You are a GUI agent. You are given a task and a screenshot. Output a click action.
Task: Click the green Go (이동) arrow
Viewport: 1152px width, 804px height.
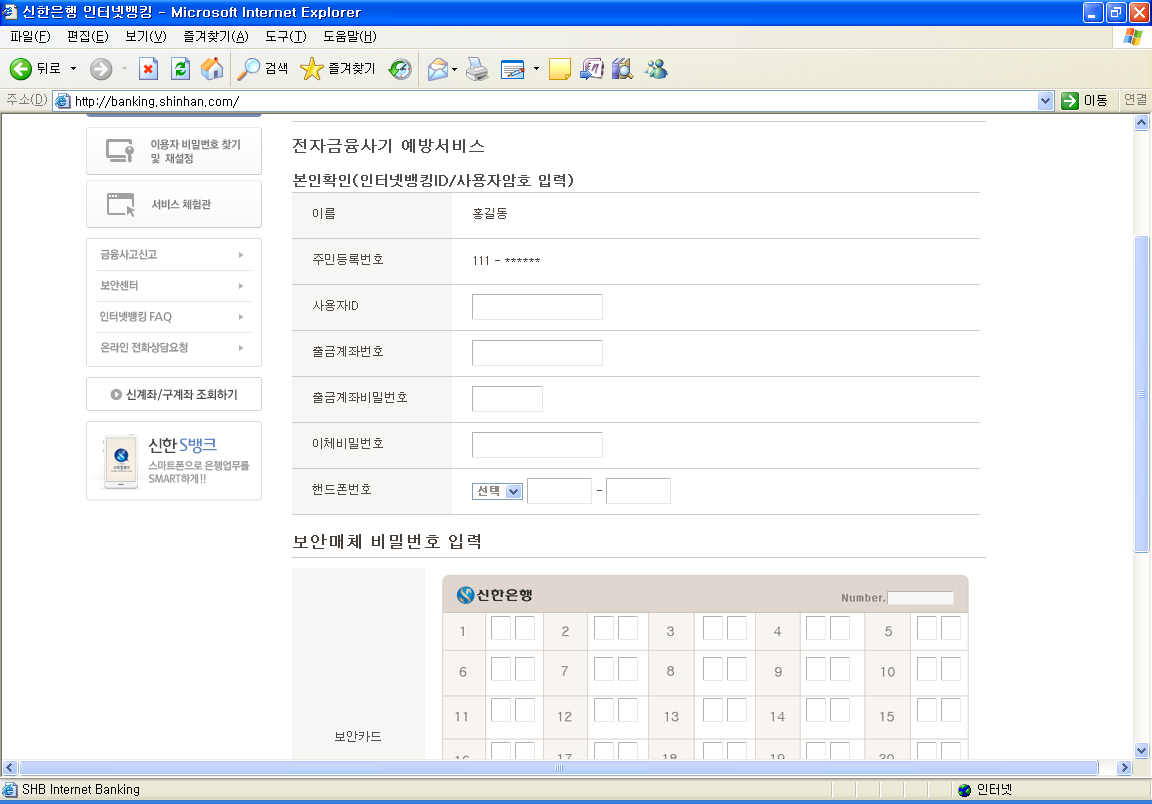1070,101
